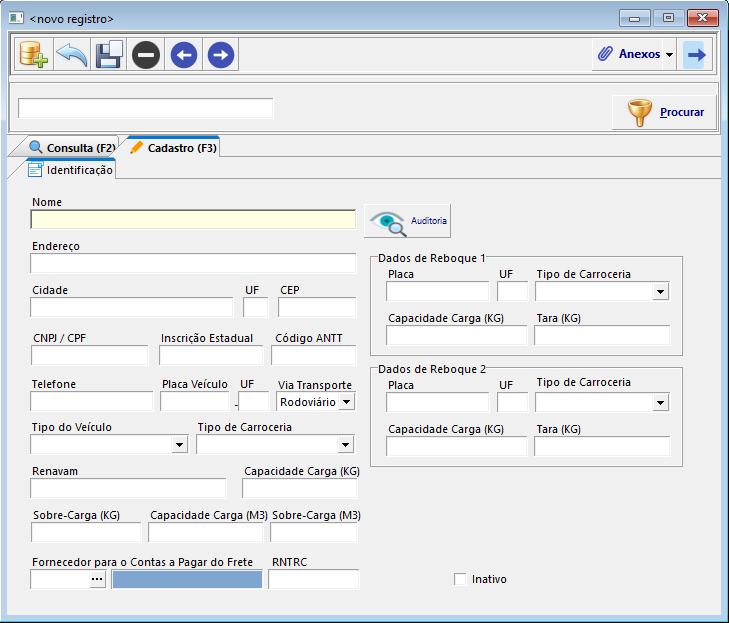This screenshot has width=729, height=623.
Task: Click the CNPJ / CPF field
Action: 90,355
